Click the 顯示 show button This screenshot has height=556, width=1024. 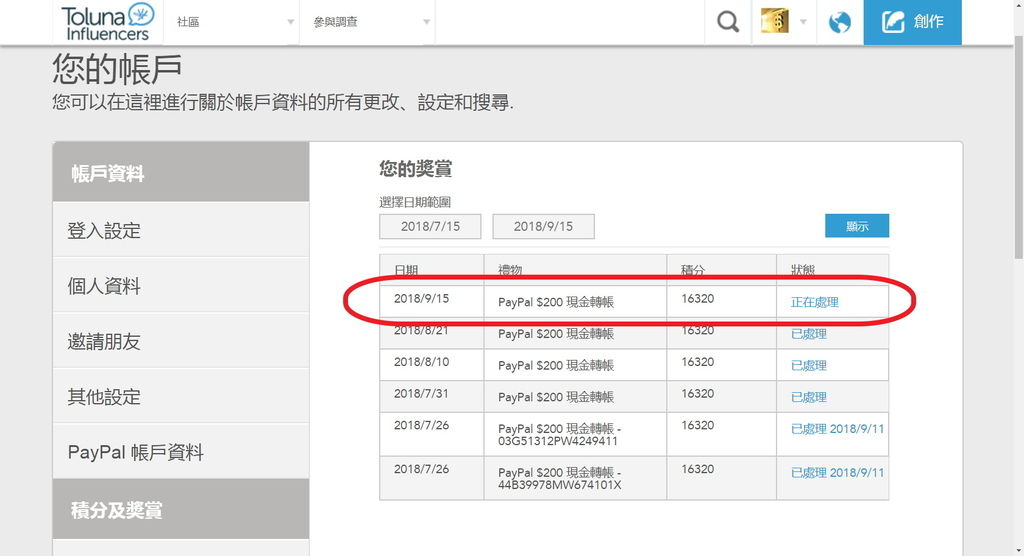coord(857,226)
